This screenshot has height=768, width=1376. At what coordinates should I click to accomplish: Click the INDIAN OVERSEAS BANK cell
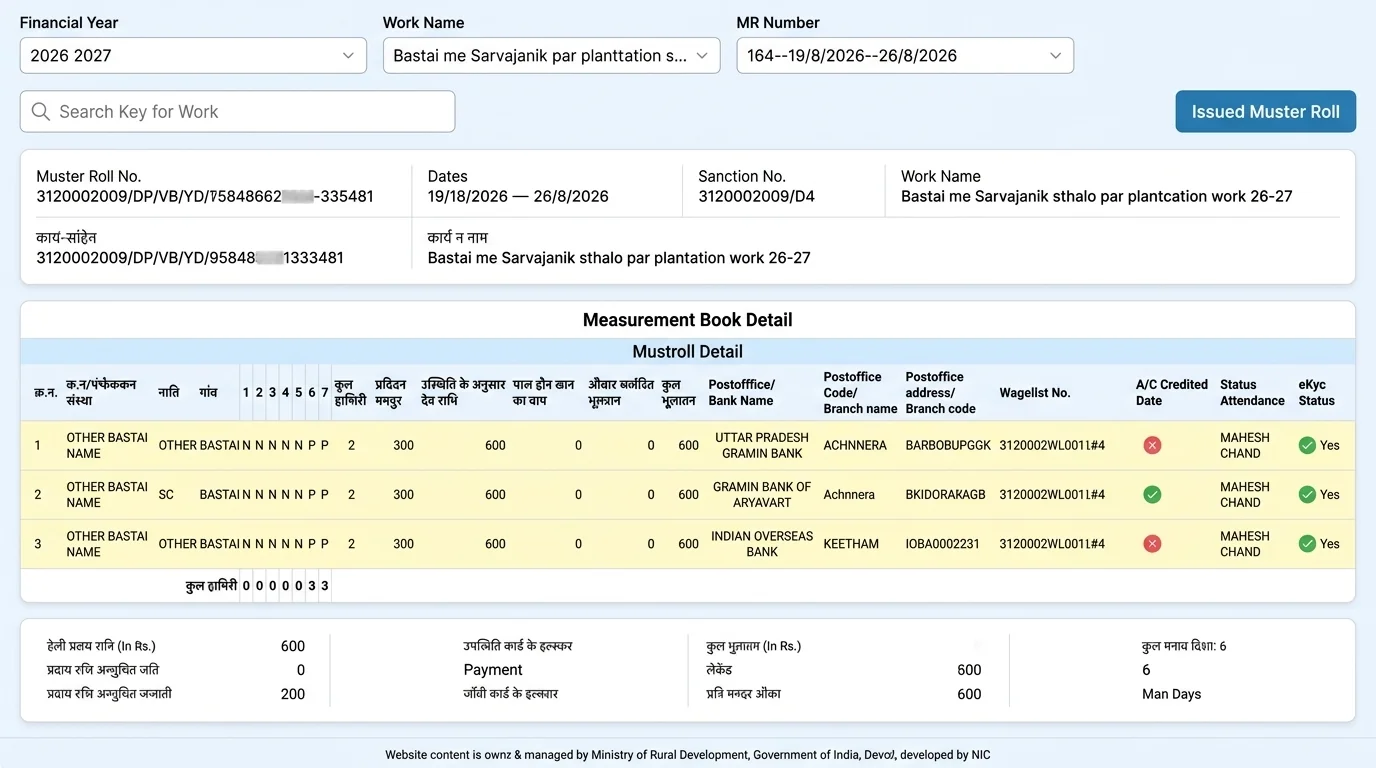(x=762, y=544)
